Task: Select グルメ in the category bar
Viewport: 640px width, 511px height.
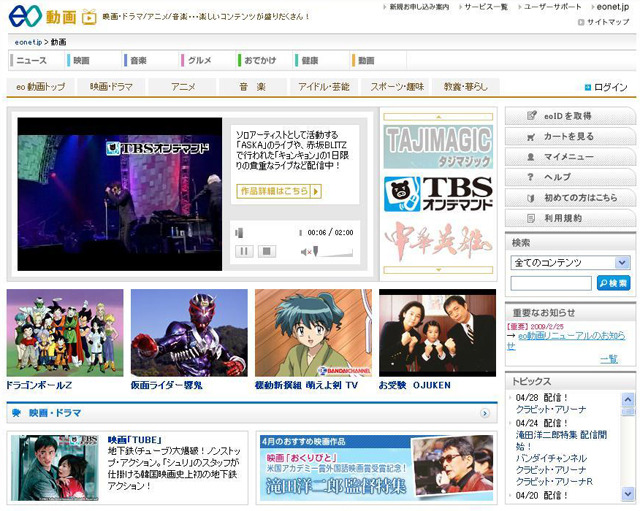Action: tap(199, 60)
